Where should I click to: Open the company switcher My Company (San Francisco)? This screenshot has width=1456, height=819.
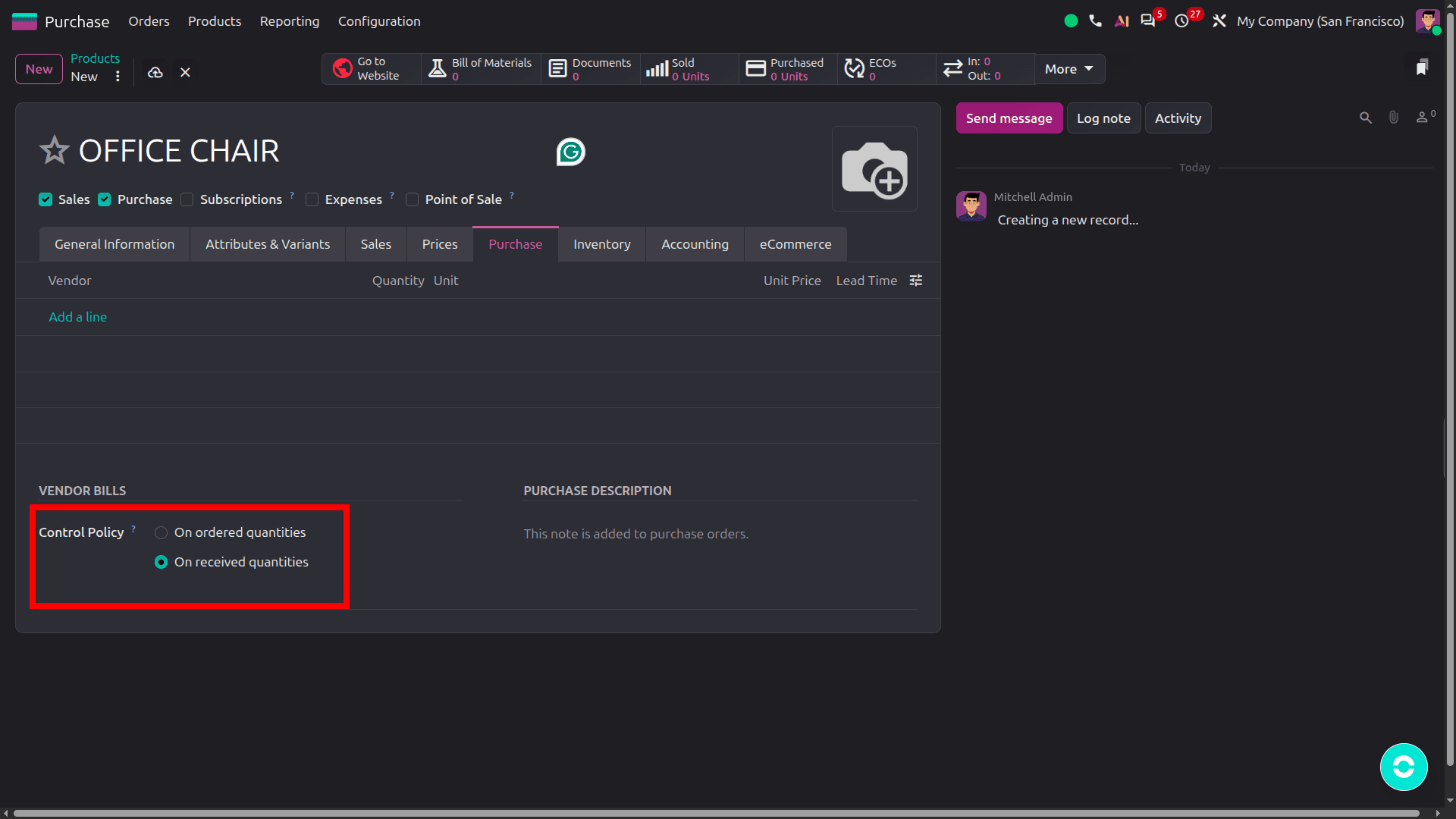click(1320, 21)
